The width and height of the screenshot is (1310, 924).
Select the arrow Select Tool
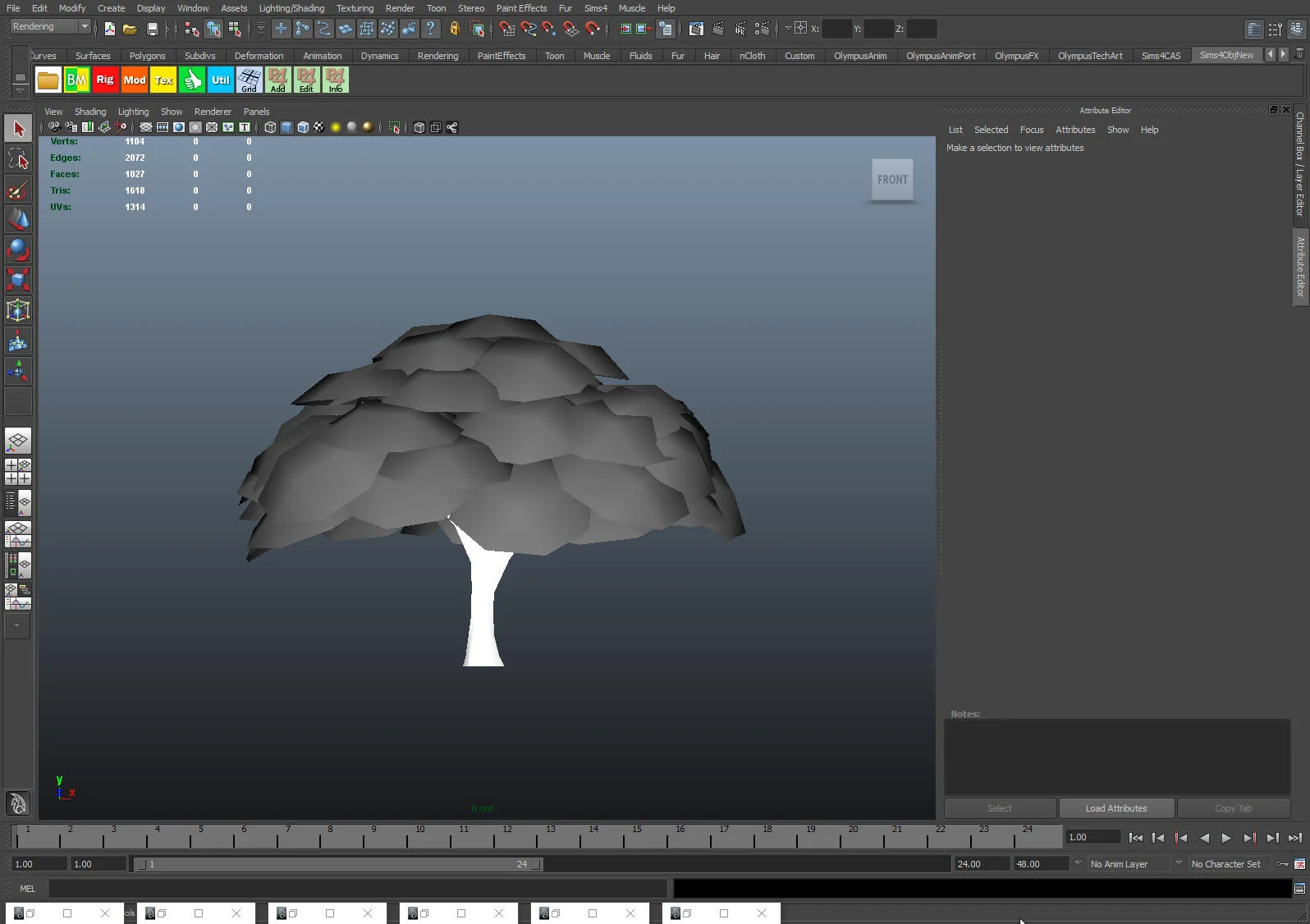point(18,128)
